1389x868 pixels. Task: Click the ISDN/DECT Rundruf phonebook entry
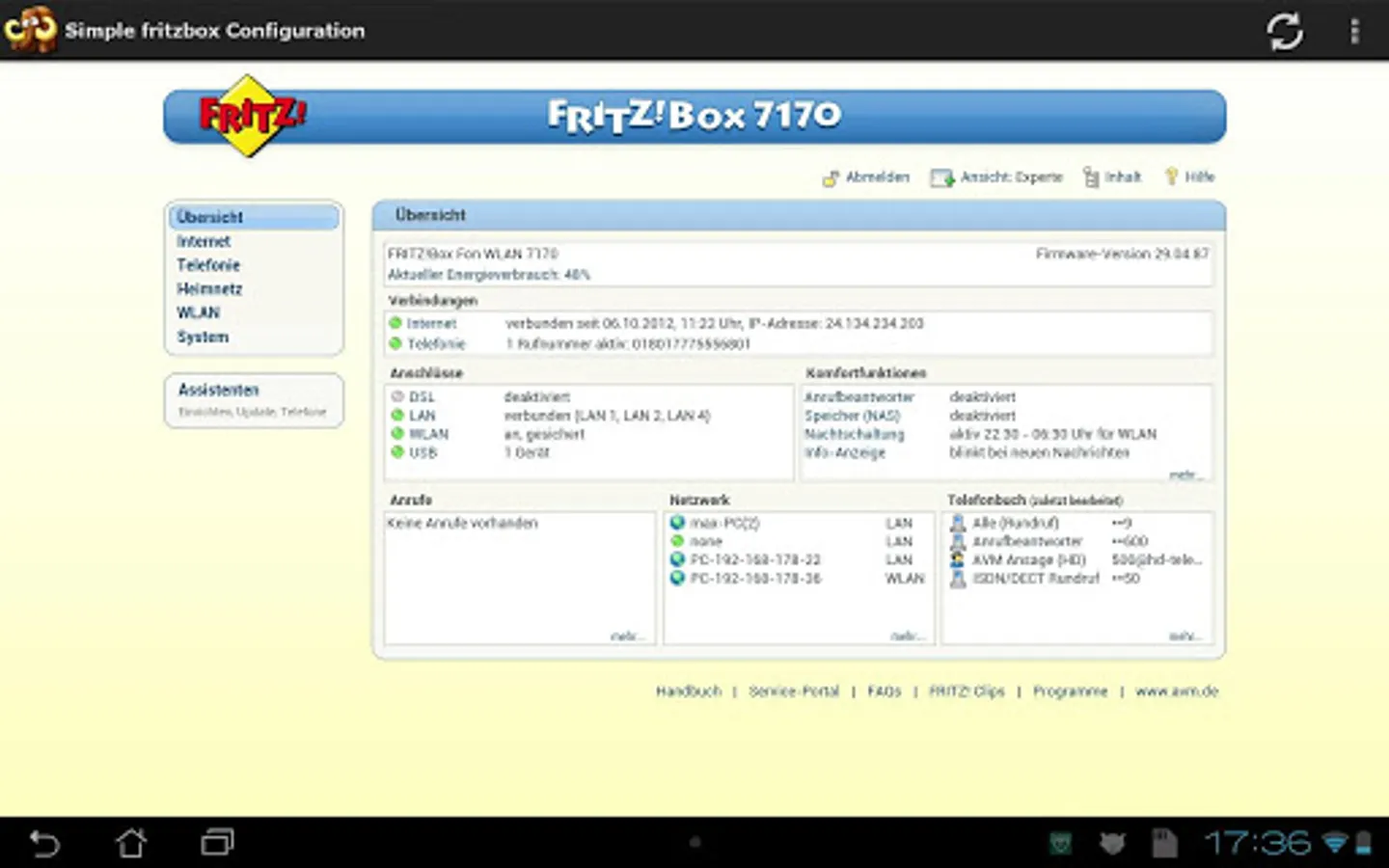pos(1036,579)
